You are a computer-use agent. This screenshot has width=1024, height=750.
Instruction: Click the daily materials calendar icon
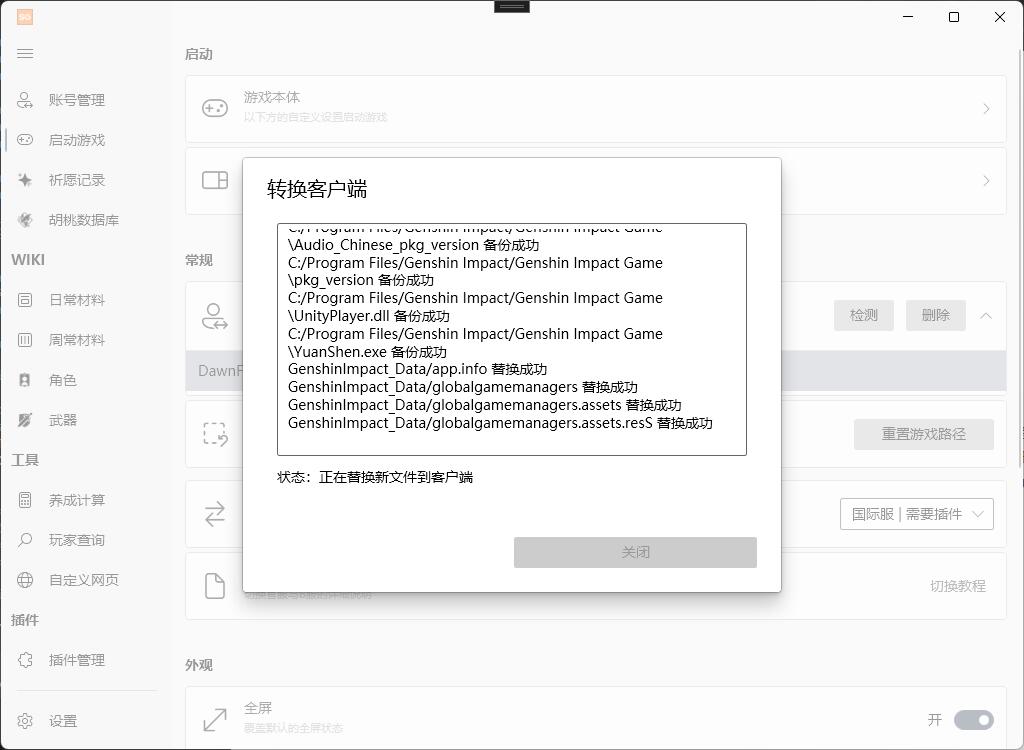click(x=25, y=300)
